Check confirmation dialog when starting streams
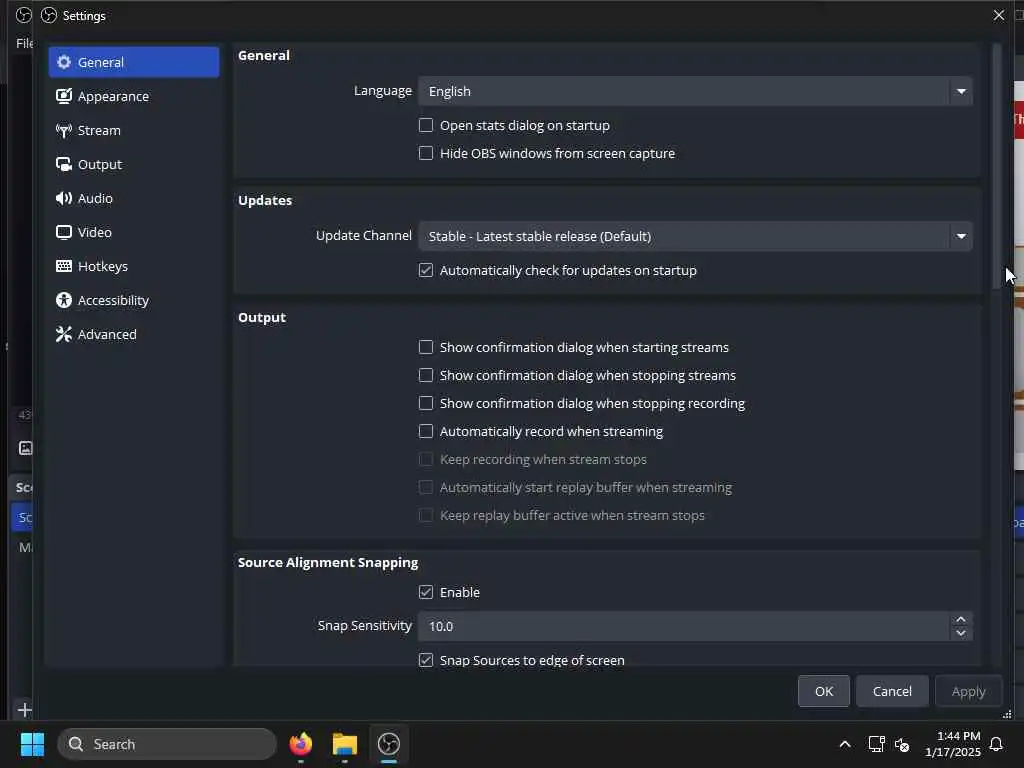Viewport: 1024px width, 768px height. tap(426, 347)
